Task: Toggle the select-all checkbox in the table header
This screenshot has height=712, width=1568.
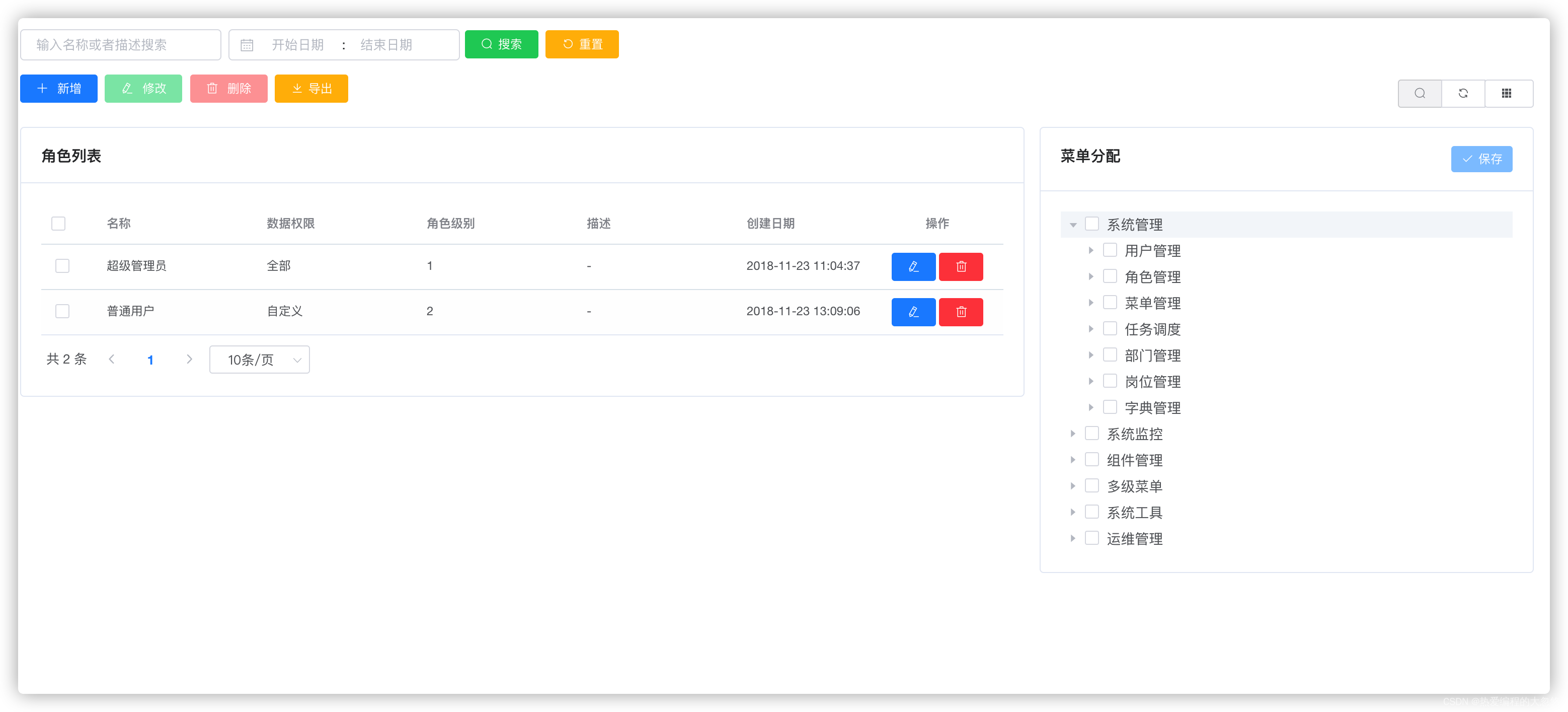Action: coord(58,224)
